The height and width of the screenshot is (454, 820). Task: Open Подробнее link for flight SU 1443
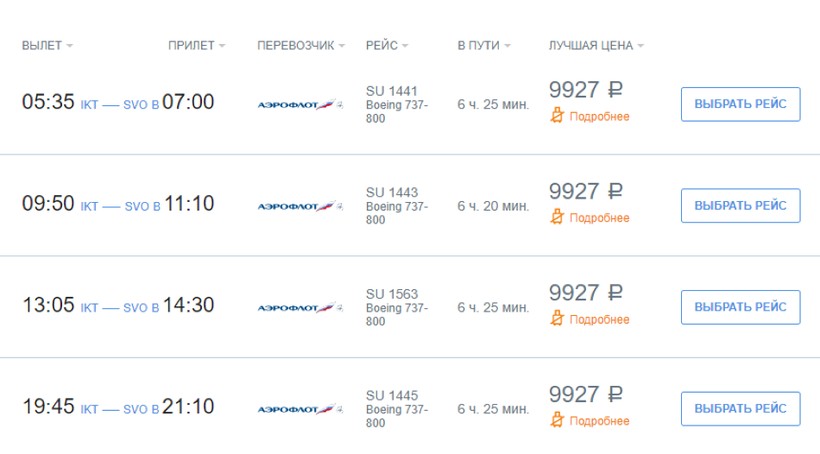tap(599, 218)
